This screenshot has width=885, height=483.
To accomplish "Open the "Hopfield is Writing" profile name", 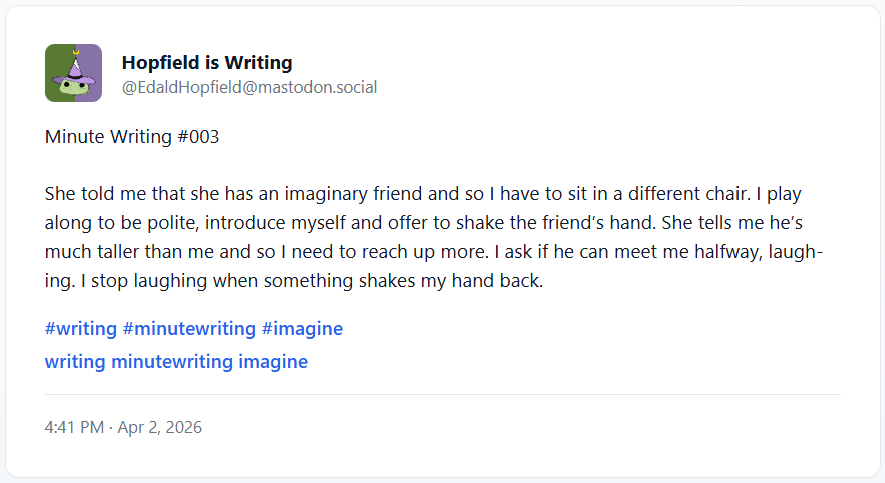I will (x=207, y=62).
